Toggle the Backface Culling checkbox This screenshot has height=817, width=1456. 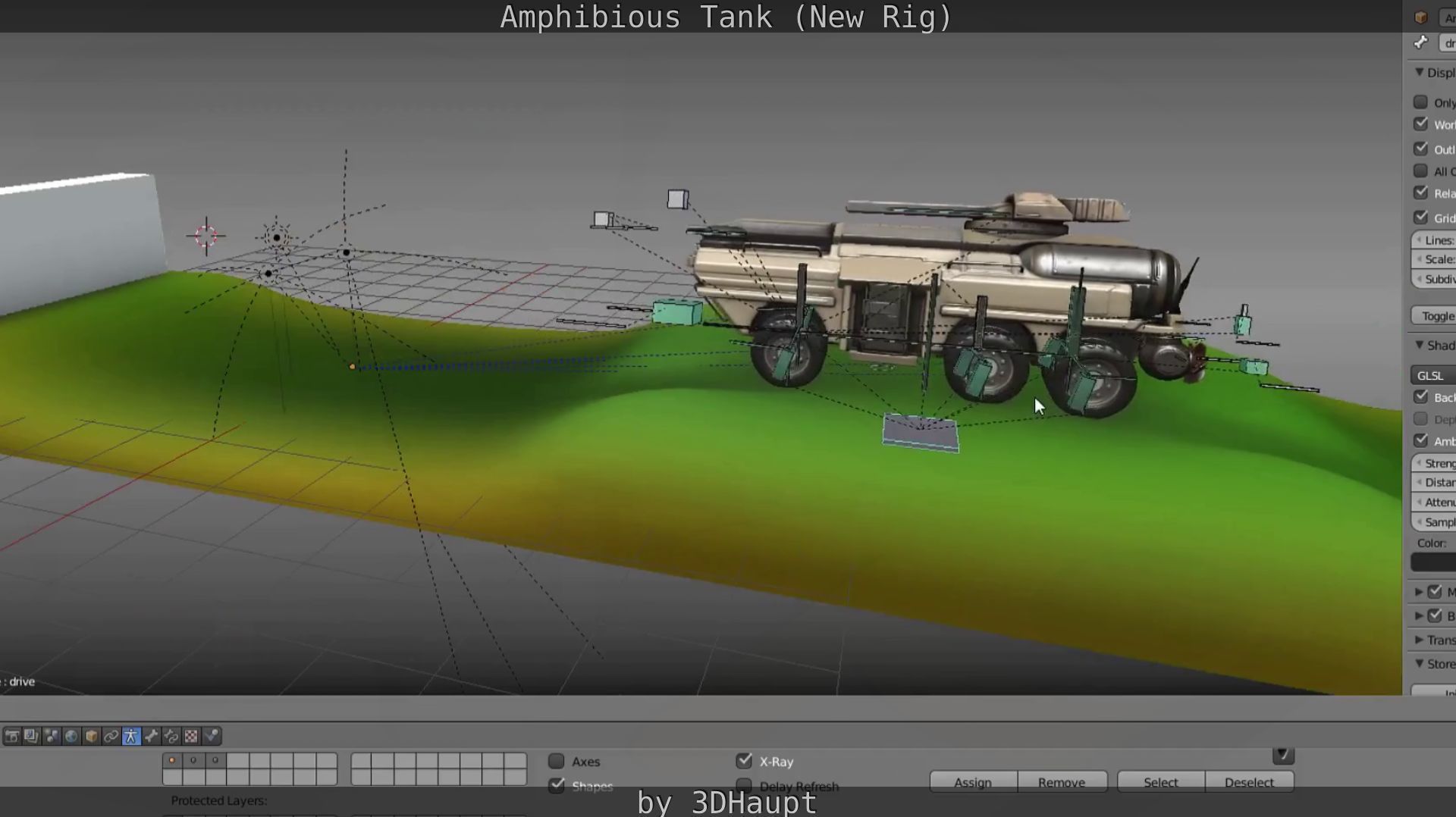tap(1421, 397)
